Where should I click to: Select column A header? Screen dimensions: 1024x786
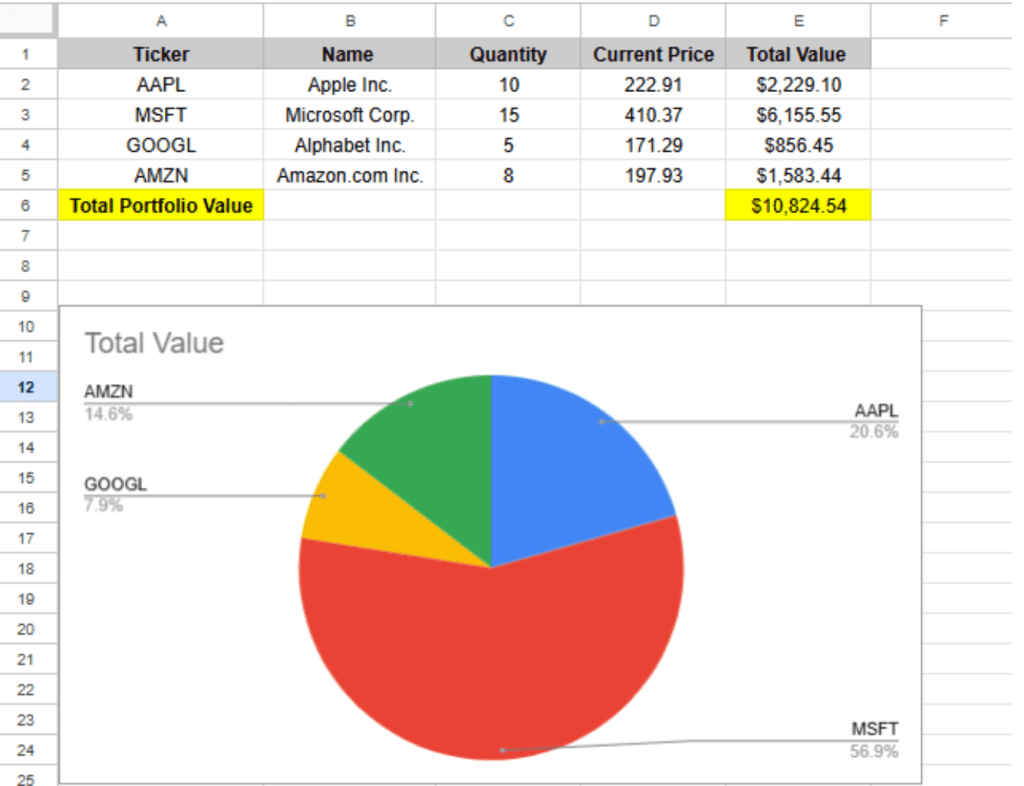(160, 20)
